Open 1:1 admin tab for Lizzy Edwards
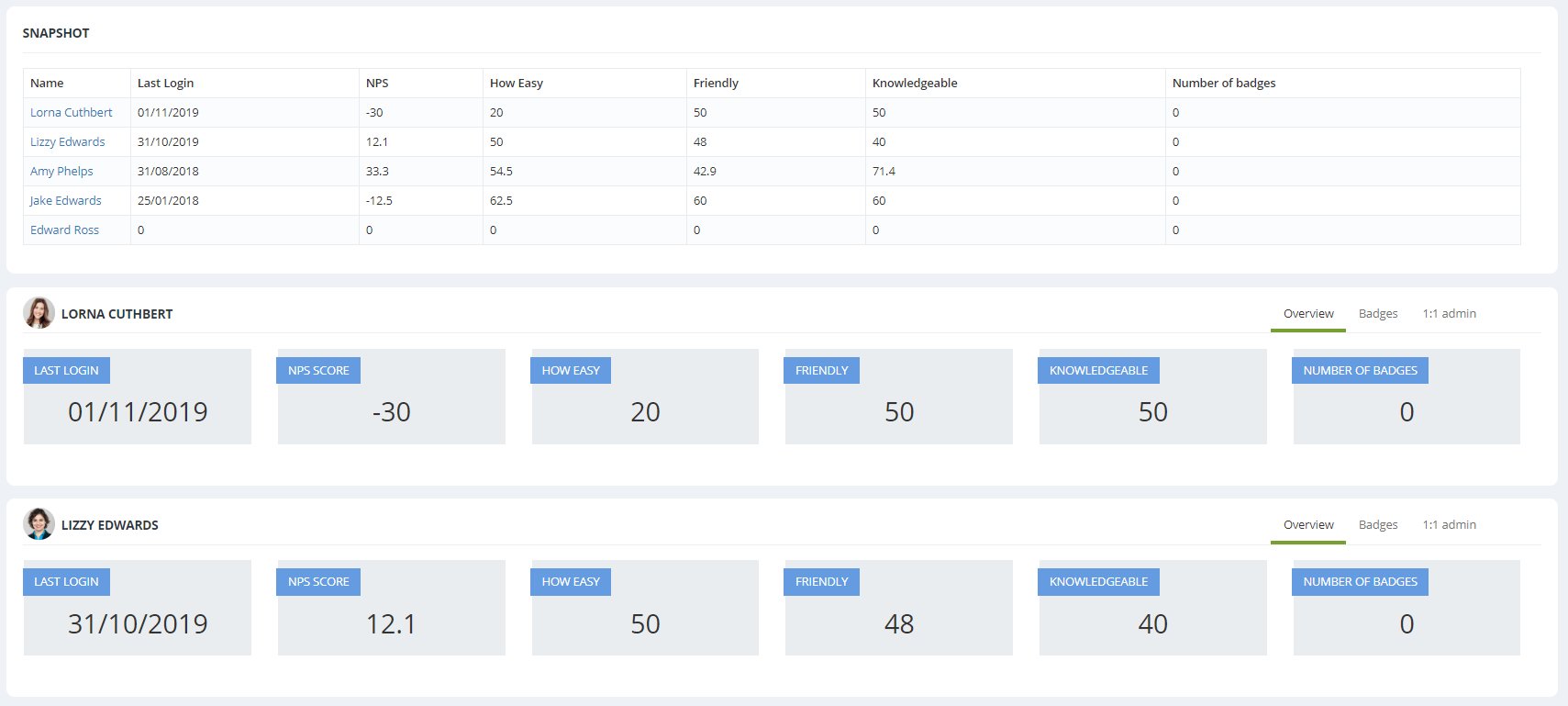 1450,525
